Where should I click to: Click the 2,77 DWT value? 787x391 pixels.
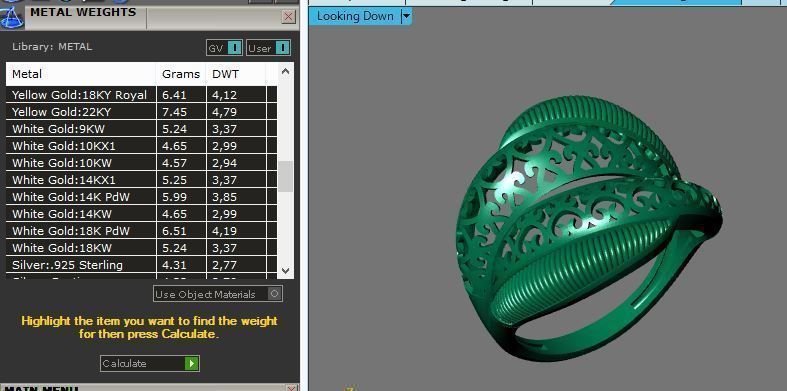[x=224, y=265]
